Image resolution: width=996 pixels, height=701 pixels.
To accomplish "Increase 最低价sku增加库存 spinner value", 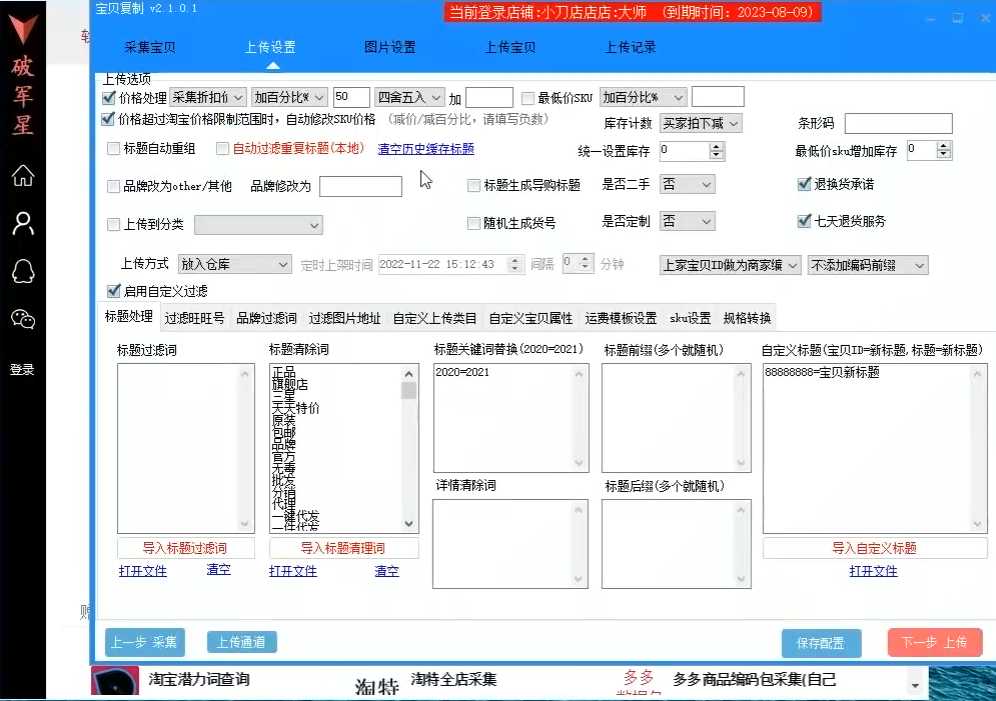I will (944, 146).
